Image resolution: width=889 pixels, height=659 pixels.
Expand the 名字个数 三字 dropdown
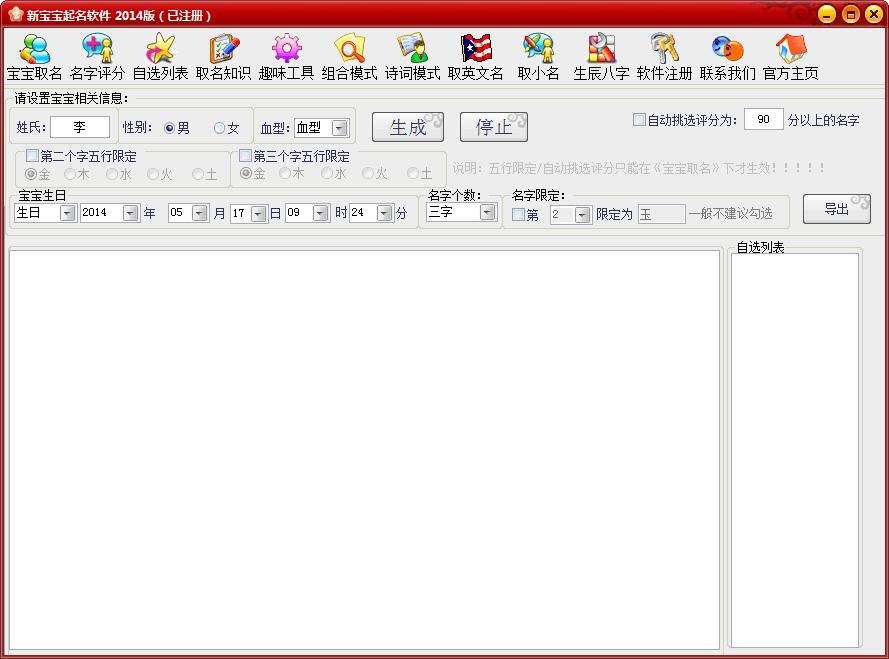(487, 212)
